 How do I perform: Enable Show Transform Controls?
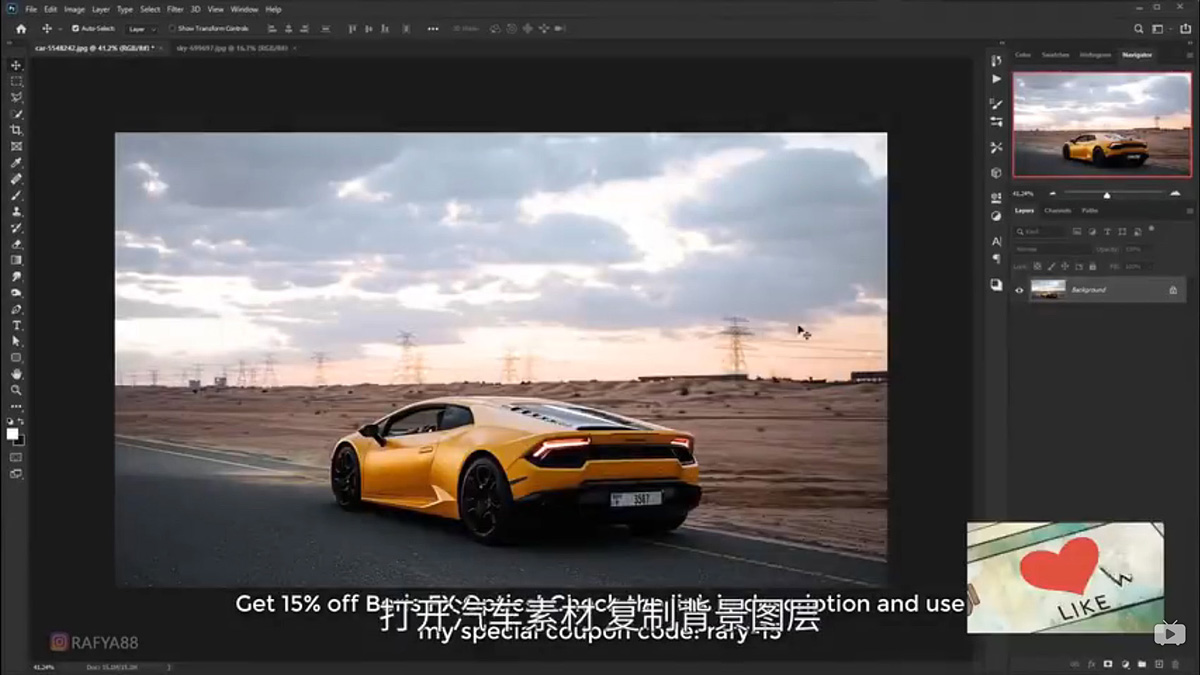[x=172, y=29]
